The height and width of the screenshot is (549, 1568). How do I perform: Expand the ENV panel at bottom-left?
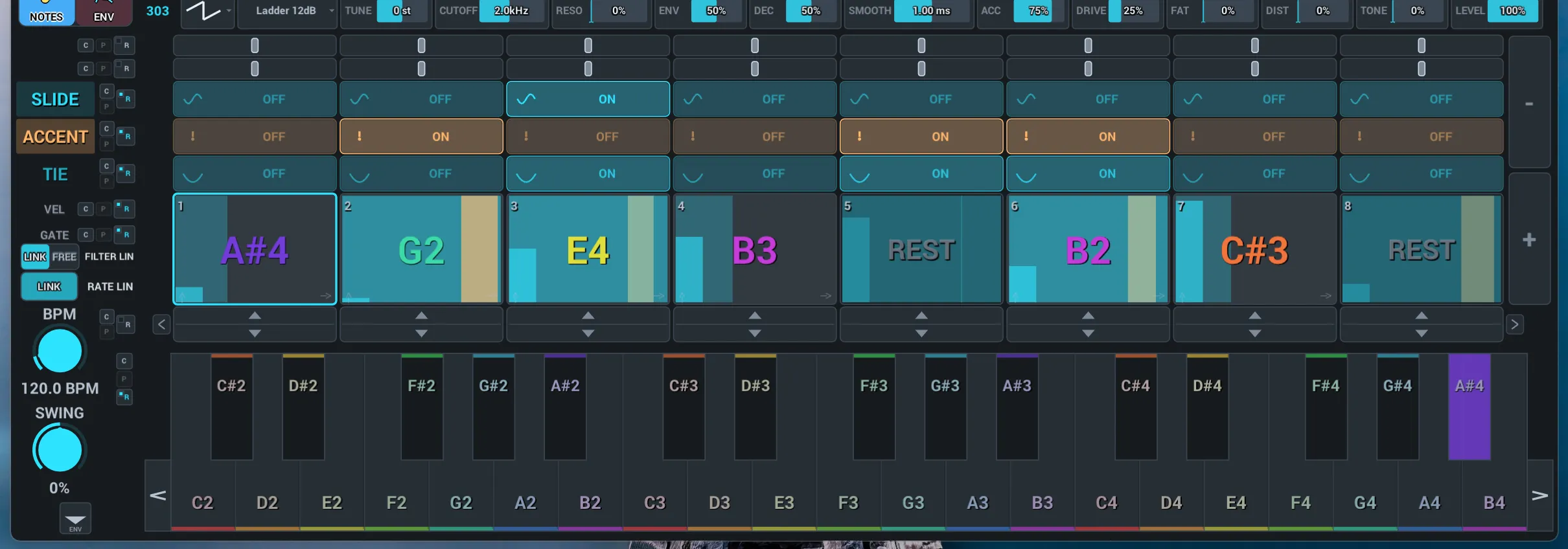click(x=75, y=519)
